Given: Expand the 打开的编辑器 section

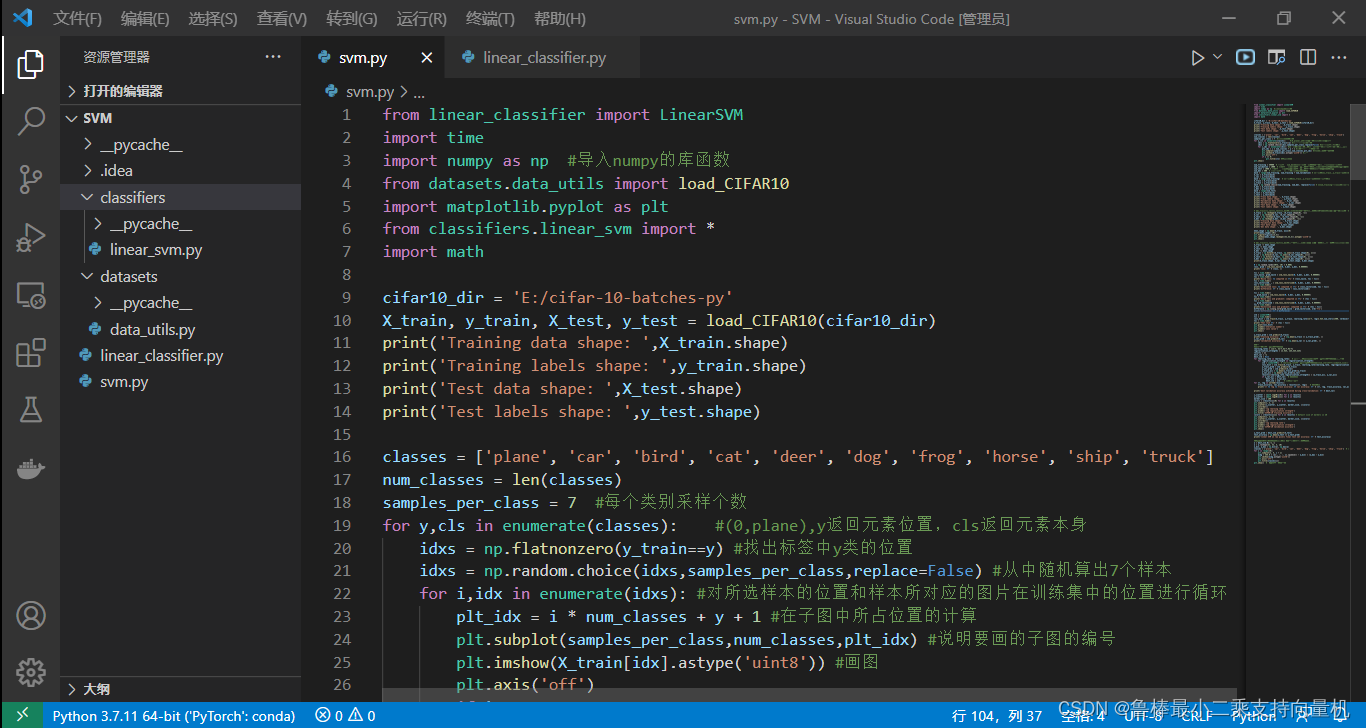Looking at the screenshot, I should (x=180, y=91).
